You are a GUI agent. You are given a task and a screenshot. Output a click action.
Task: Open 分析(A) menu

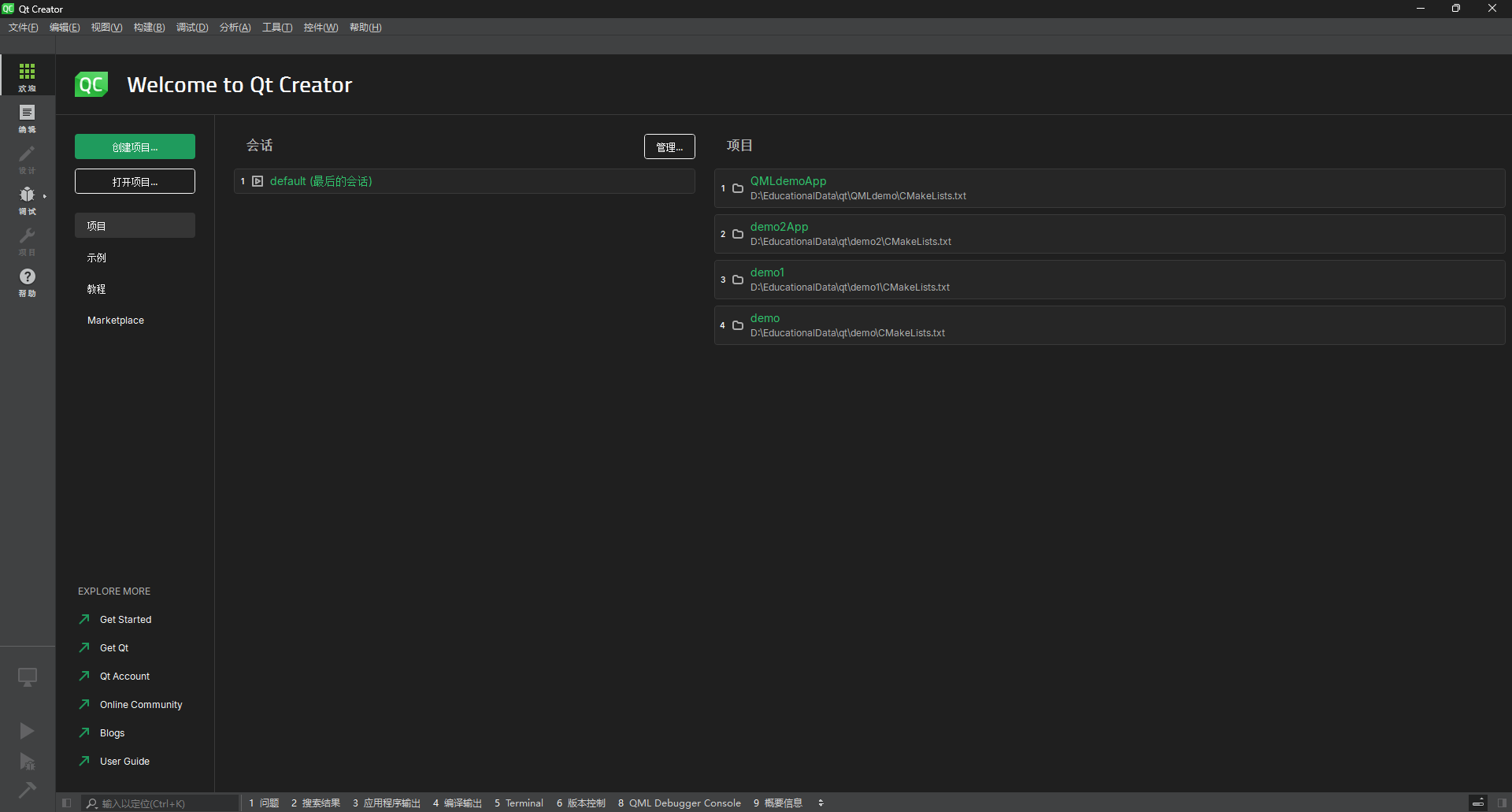click(235, 28)
